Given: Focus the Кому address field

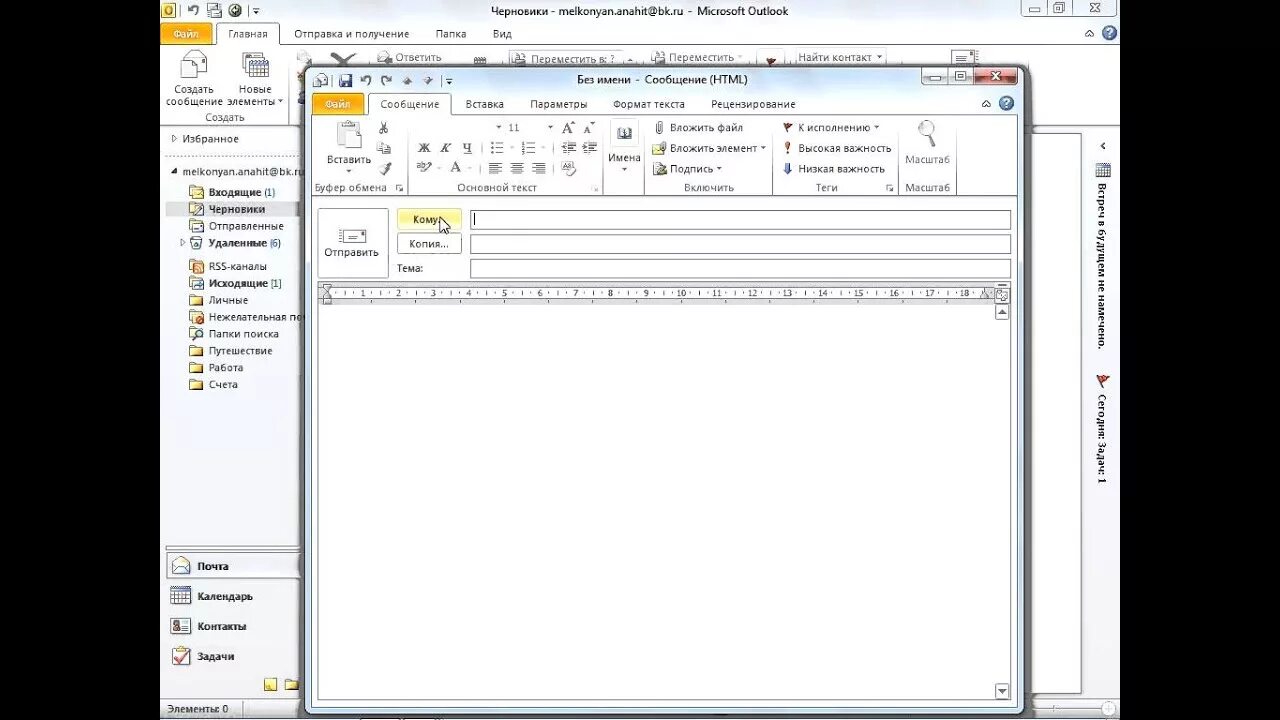Looking at the screenshot, I should point(740,220).
